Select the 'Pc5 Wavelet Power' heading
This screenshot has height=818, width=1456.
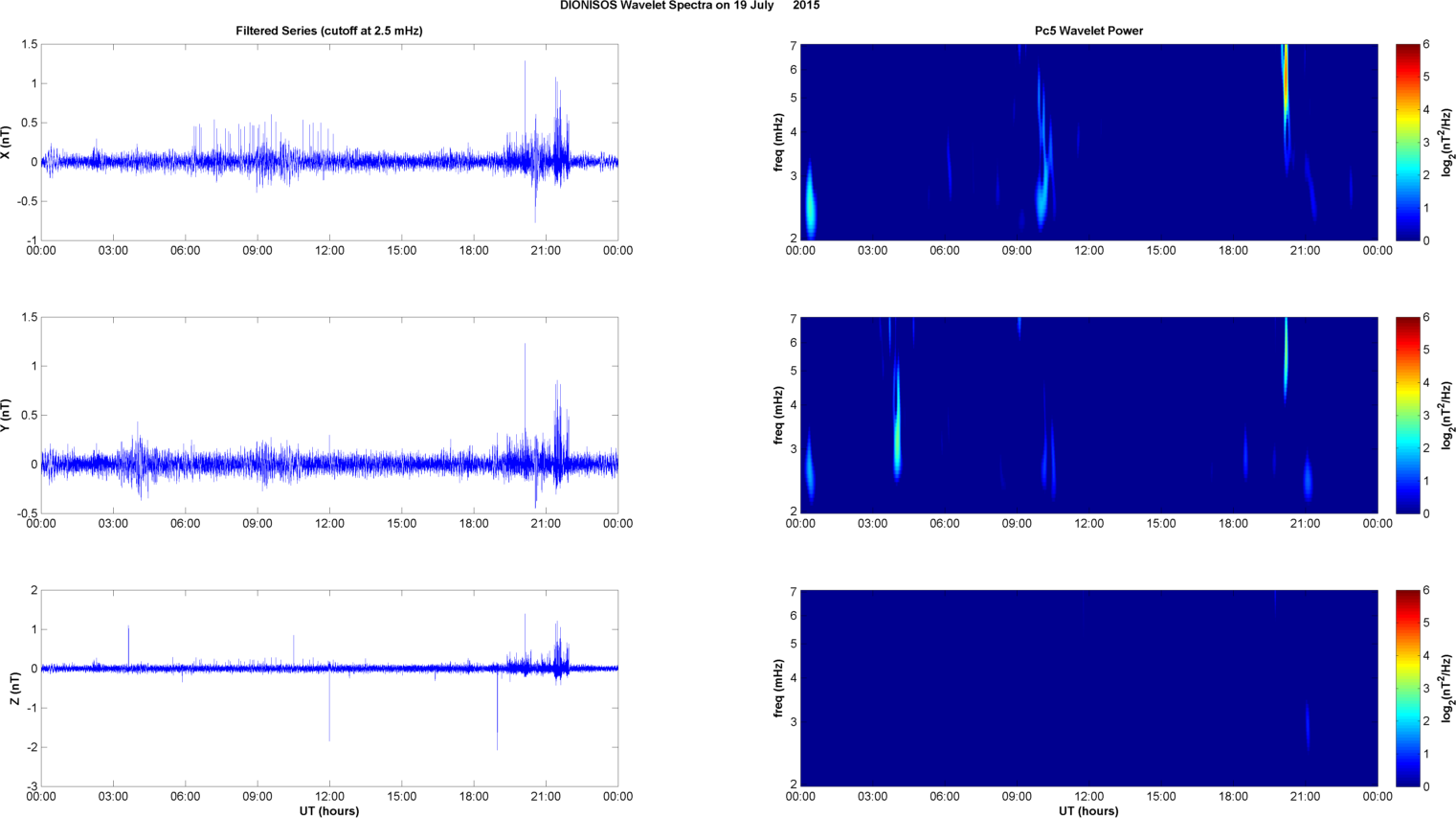(1088, 31)
